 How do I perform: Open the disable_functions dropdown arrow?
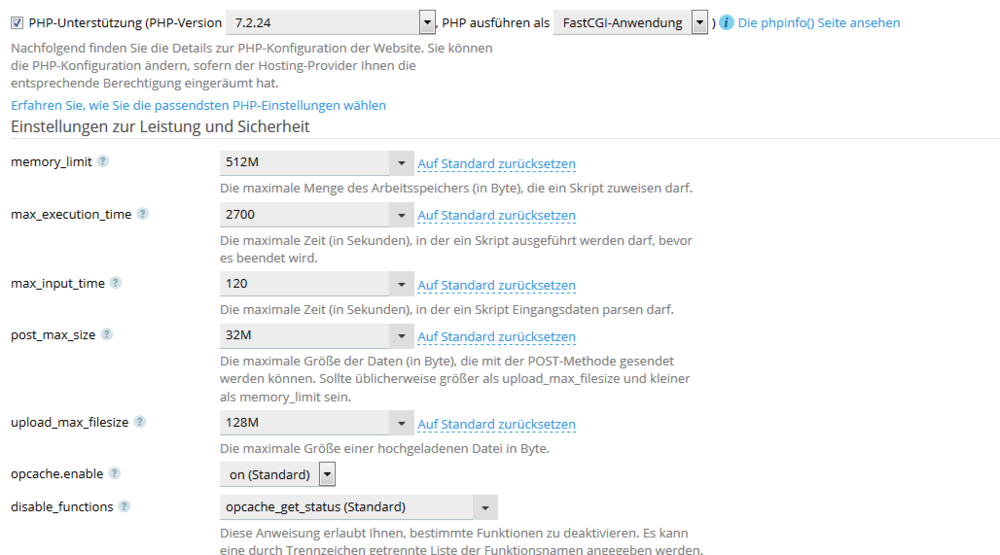coord(485,507)
